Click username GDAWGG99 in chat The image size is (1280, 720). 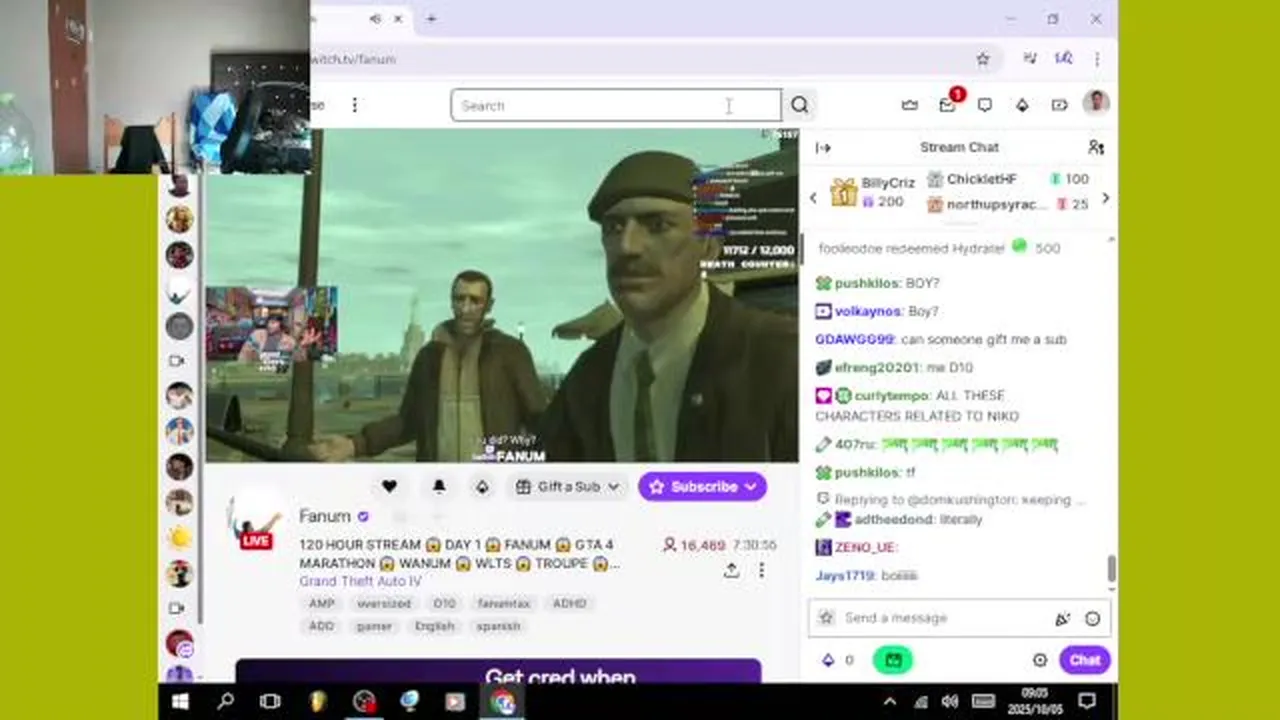855,339
